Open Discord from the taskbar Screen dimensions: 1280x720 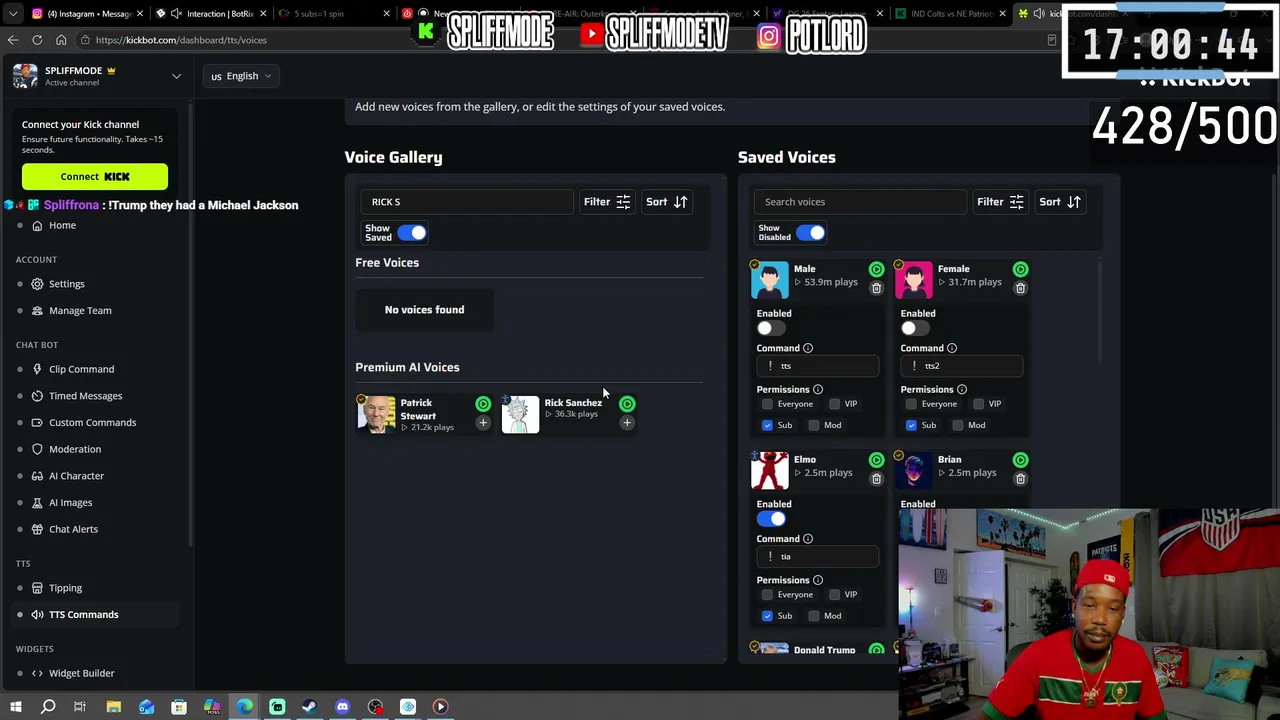pyautogui.click(x=342, y=707)
